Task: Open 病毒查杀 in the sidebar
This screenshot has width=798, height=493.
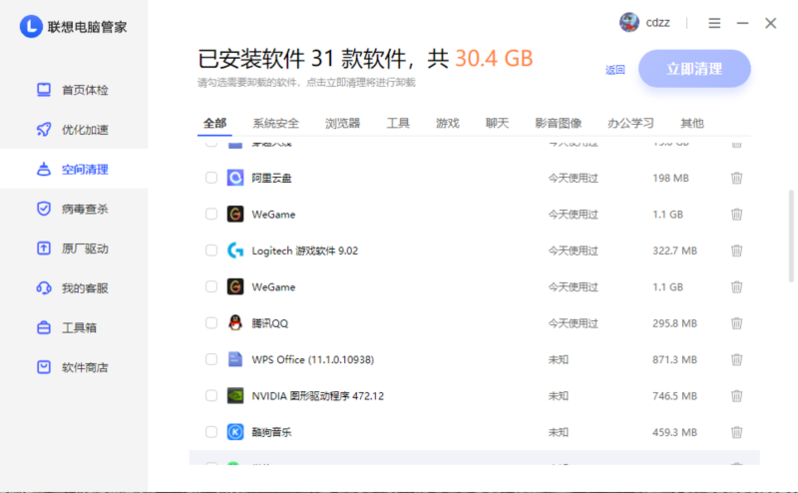Action: (x=84, y=209)
